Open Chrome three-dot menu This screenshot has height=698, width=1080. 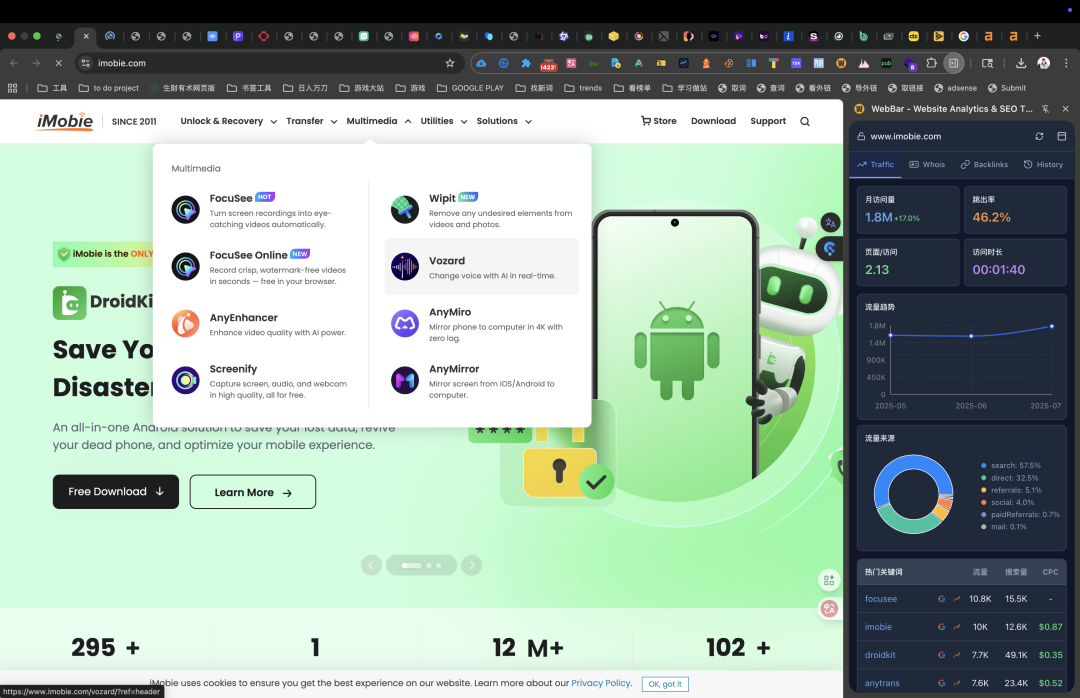[1066, 63]
